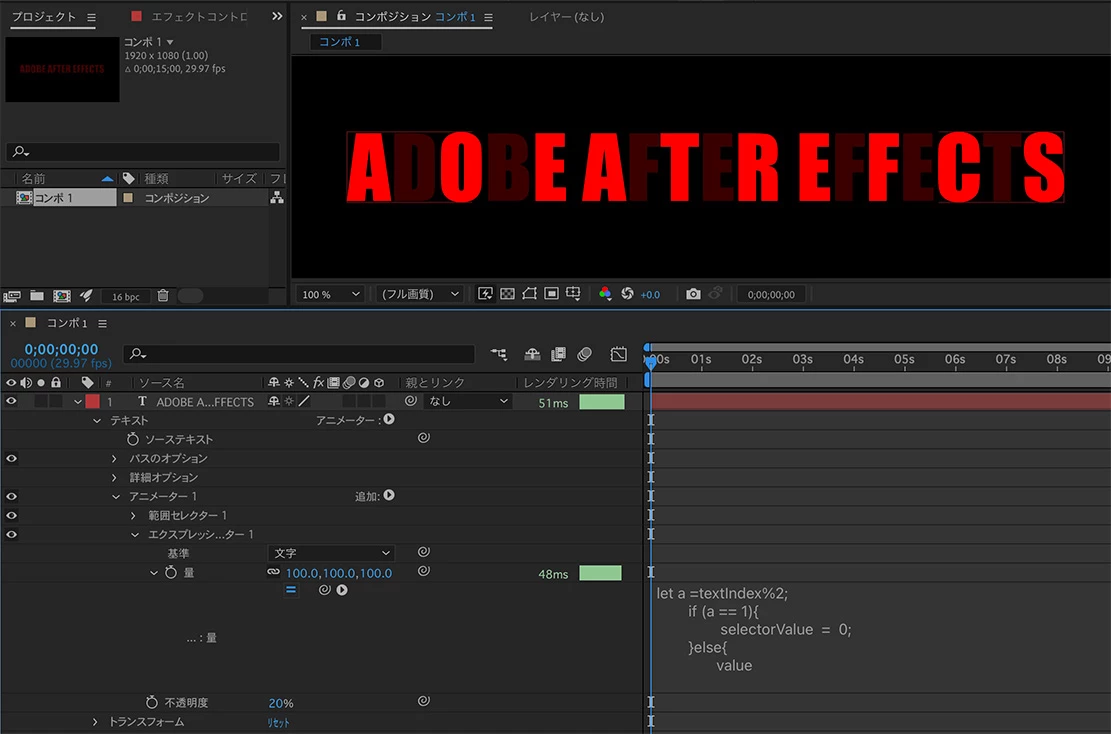Collapse アニメーター 1 group
1111x734 pixels.
[x=116, y=497]
